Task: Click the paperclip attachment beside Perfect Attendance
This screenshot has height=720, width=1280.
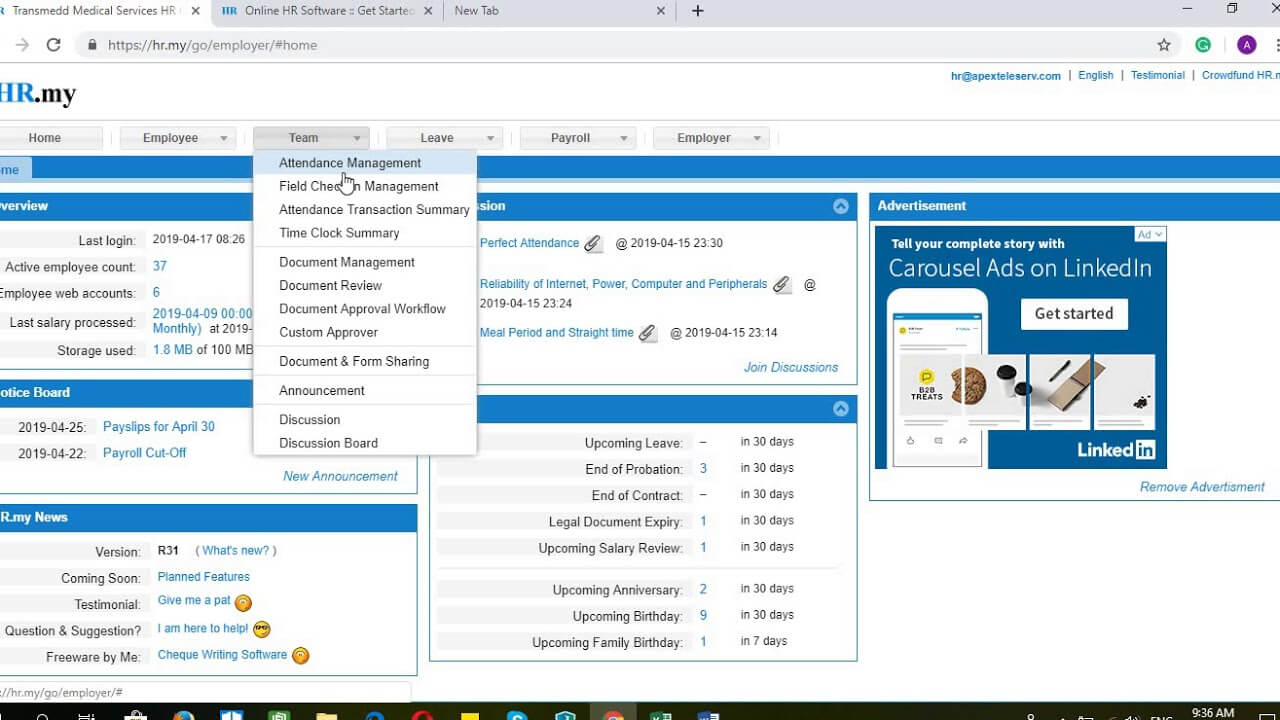Action: [x=592, y=243]
